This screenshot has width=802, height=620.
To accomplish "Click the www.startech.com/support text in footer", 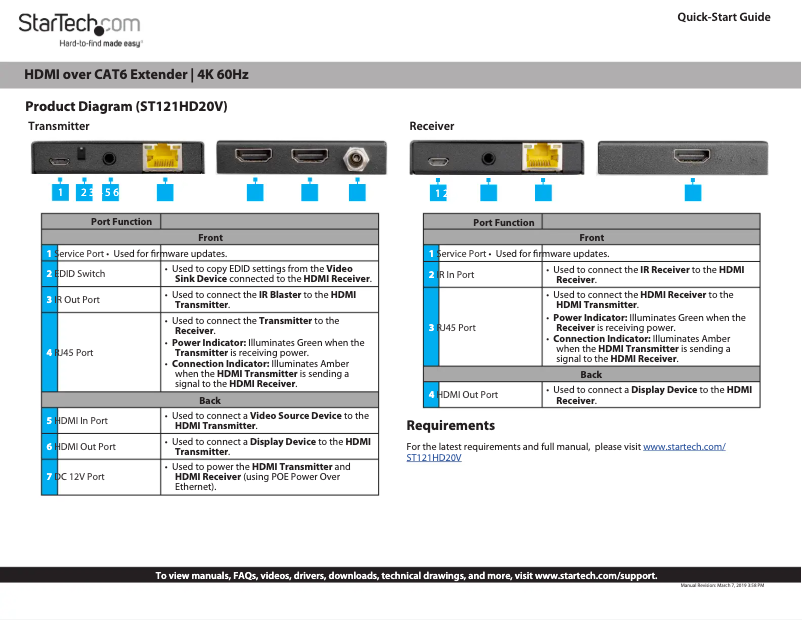I will click(x=596, y=576).
